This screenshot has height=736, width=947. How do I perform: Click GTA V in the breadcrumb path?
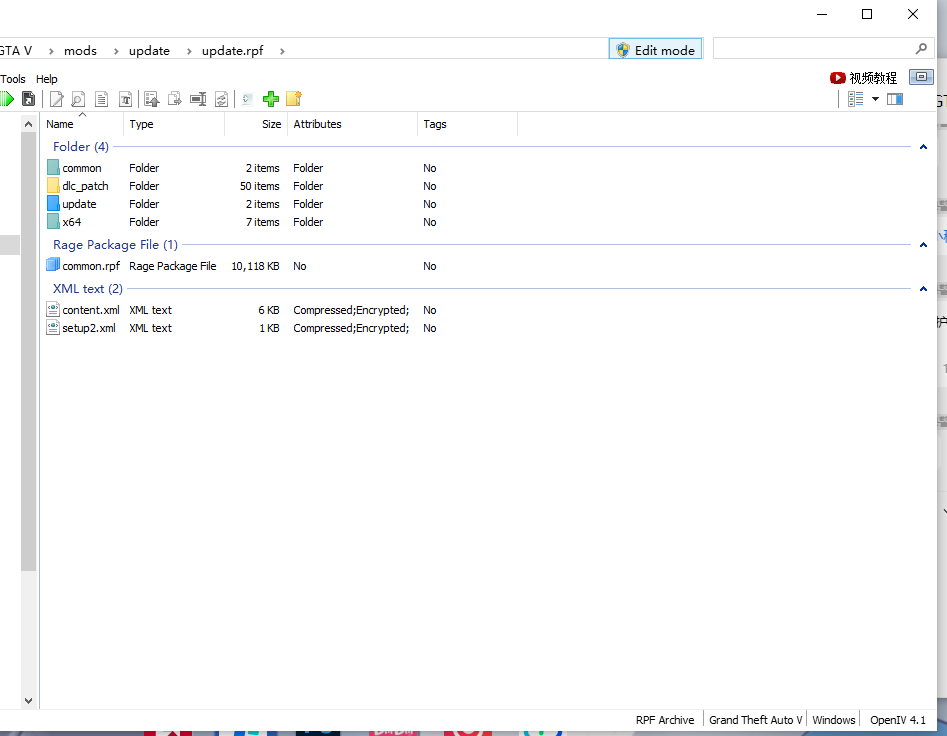click(16, 51)
